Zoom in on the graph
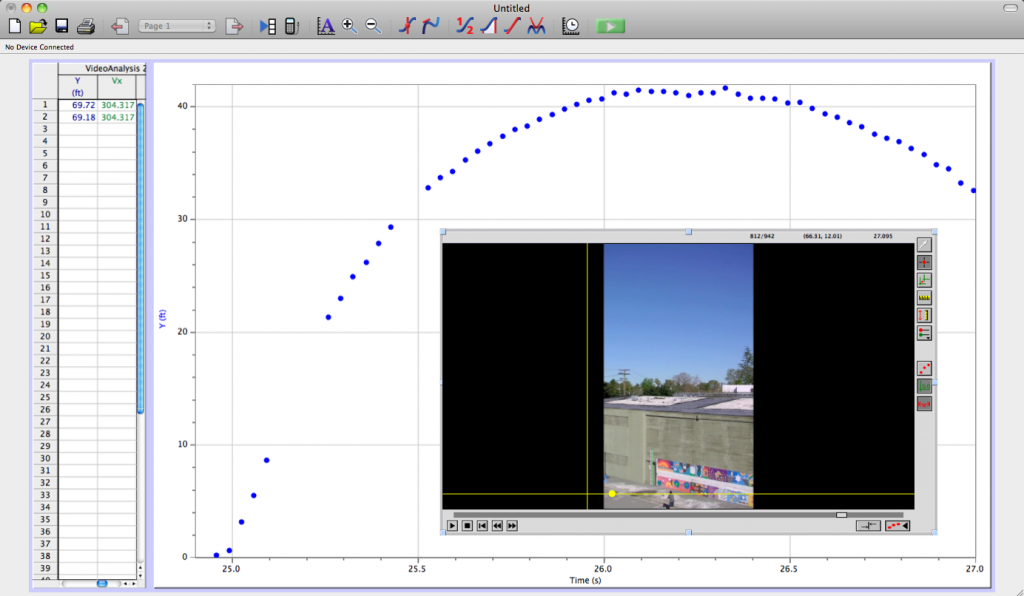 point(349,25)
